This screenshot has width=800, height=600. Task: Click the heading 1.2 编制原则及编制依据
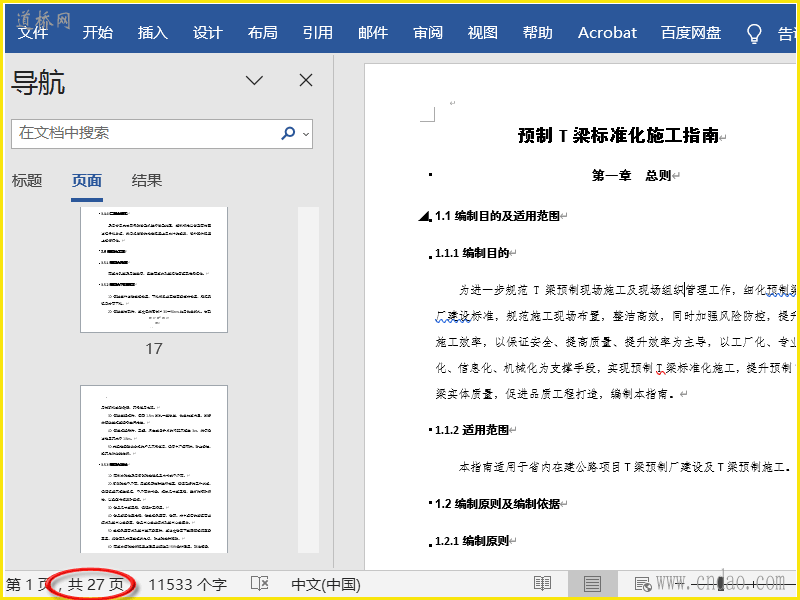tap(497, 504)
